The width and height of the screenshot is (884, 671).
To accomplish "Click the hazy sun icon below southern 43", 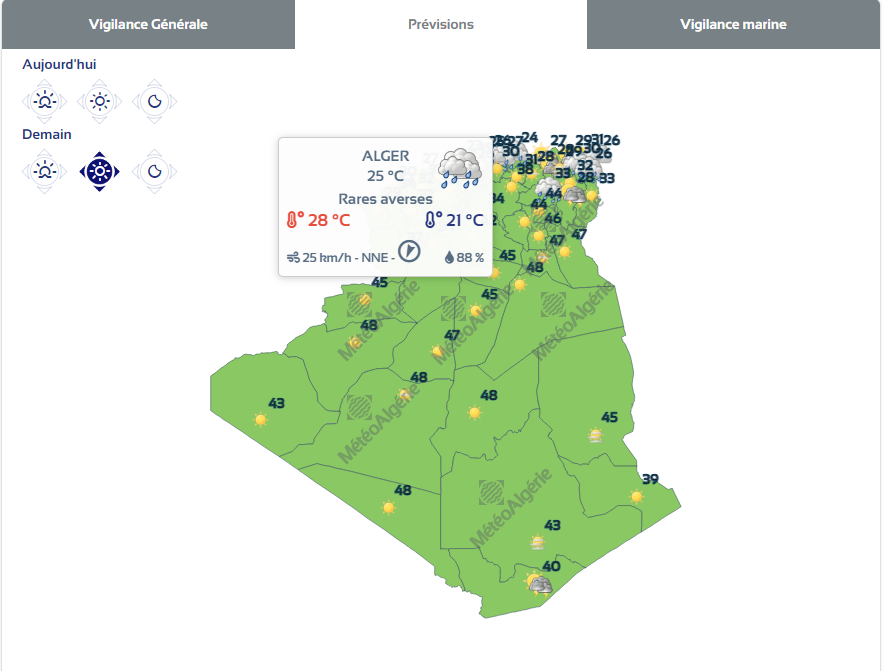I will click(x=538, y=543).
